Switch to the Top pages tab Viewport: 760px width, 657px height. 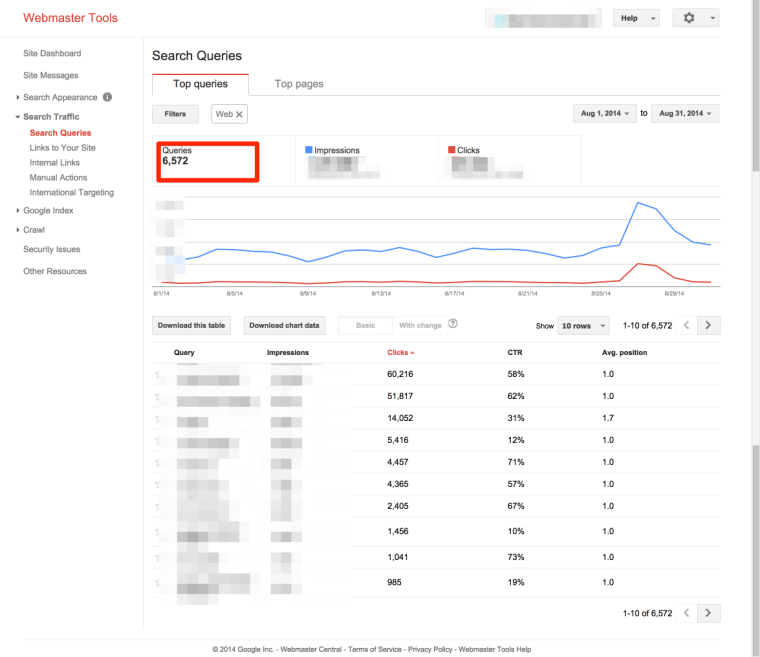tap(299, 84)
